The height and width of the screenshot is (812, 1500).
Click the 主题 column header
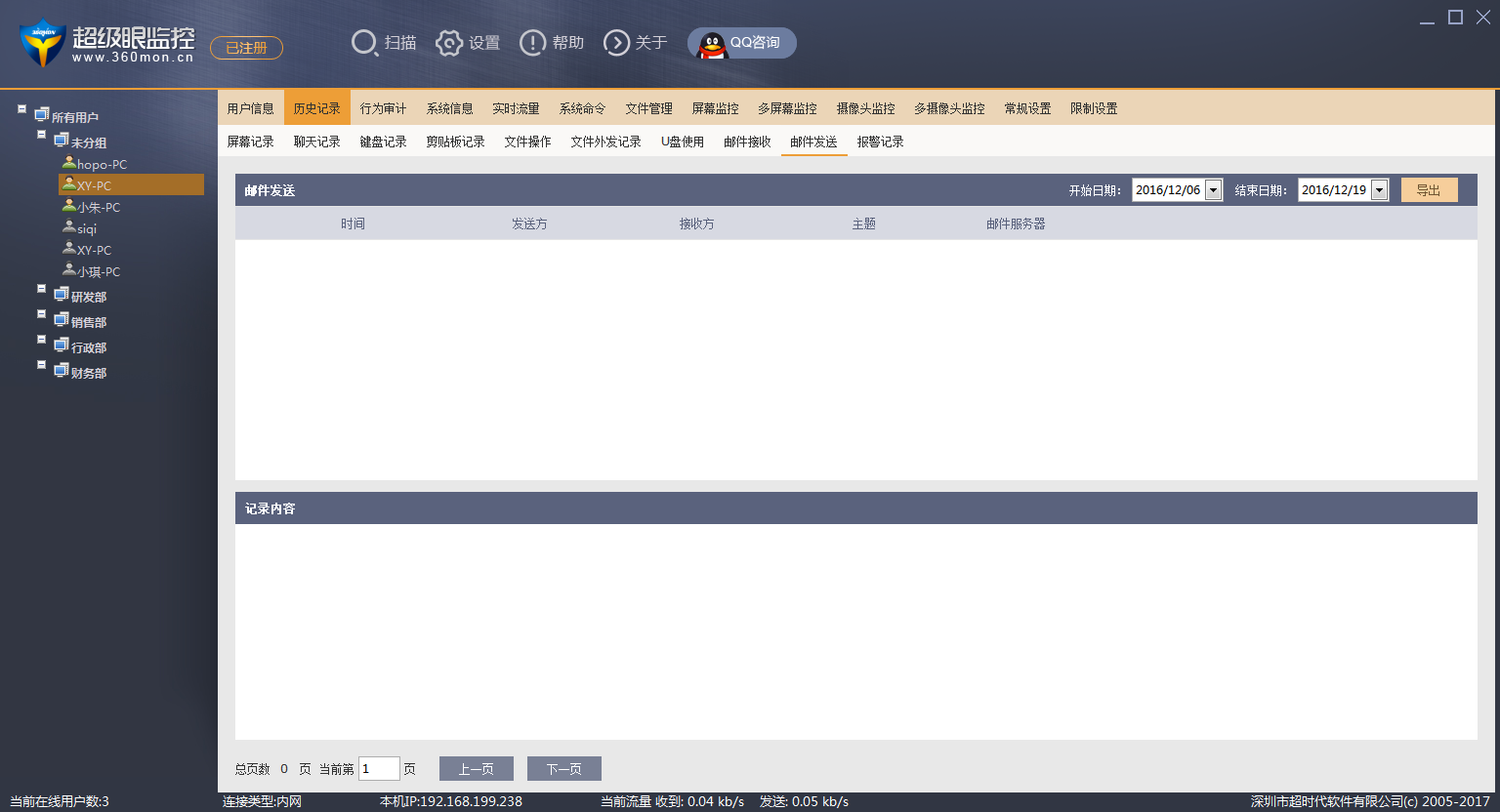[864, 223]
